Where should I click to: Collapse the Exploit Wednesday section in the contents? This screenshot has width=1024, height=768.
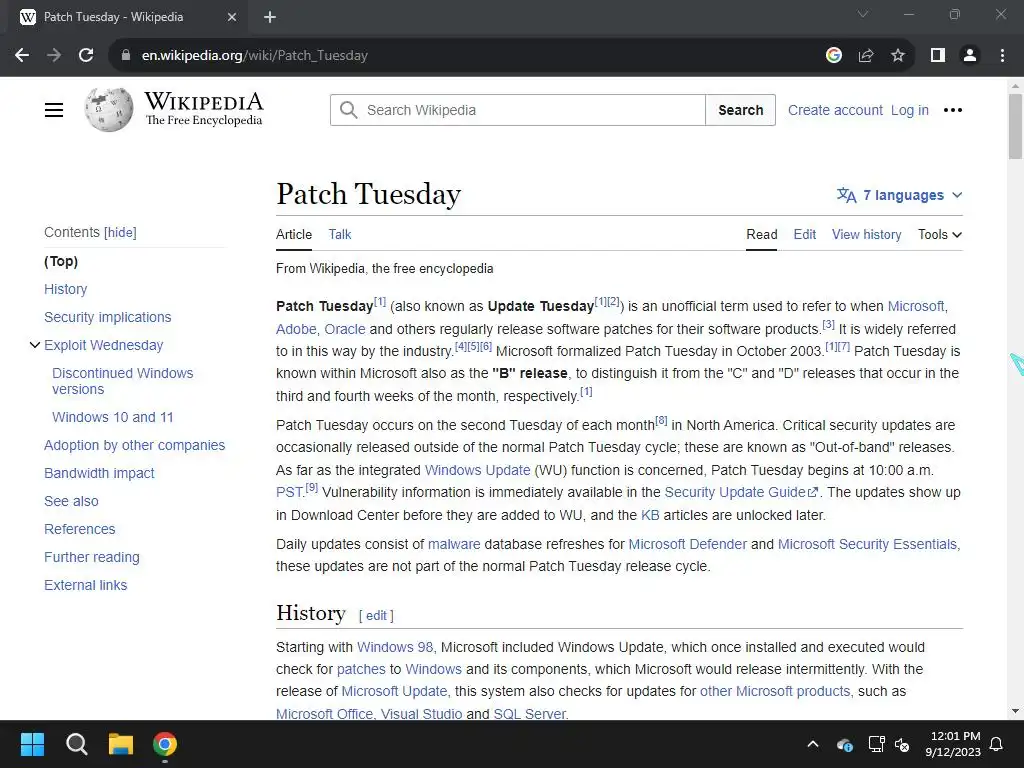pyautogui.click(x=35, y=345)
